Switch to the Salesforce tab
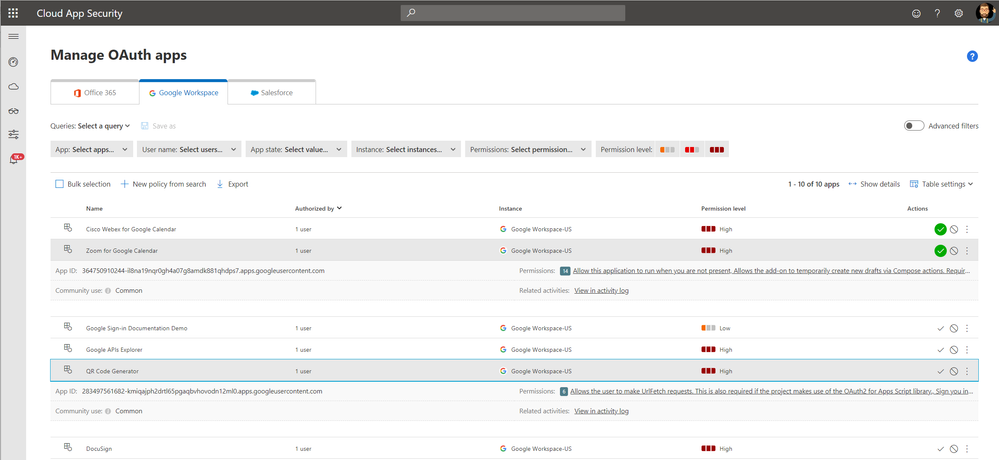 272,93
